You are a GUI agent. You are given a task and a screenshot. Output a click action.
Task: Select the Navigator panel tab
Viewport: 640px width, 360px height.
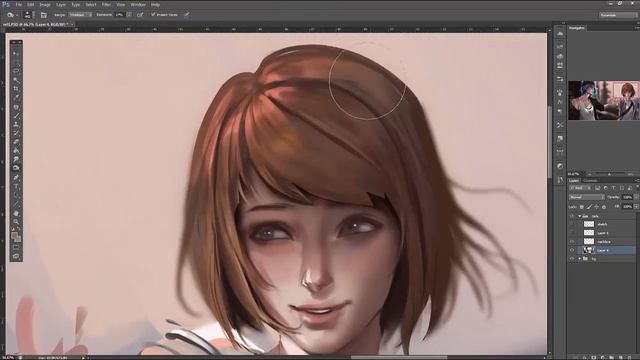(577, 28)
